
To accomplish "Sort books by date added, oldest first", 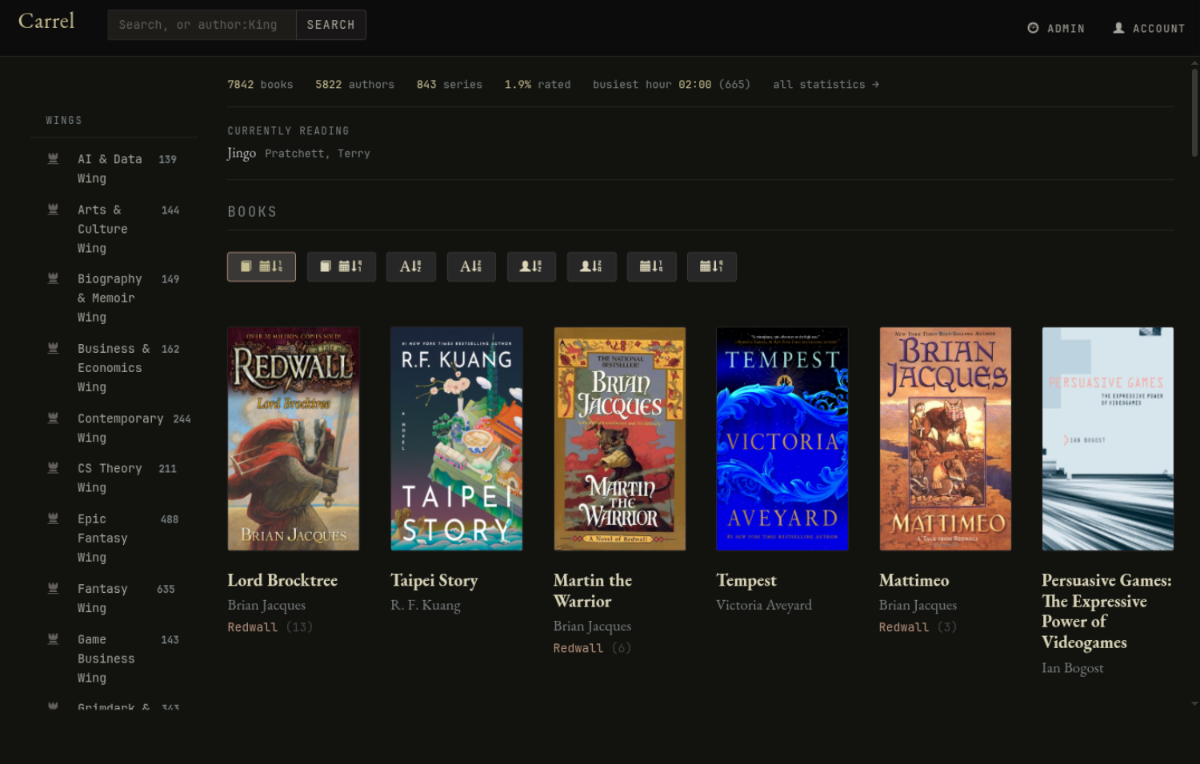I will (341, 266).
